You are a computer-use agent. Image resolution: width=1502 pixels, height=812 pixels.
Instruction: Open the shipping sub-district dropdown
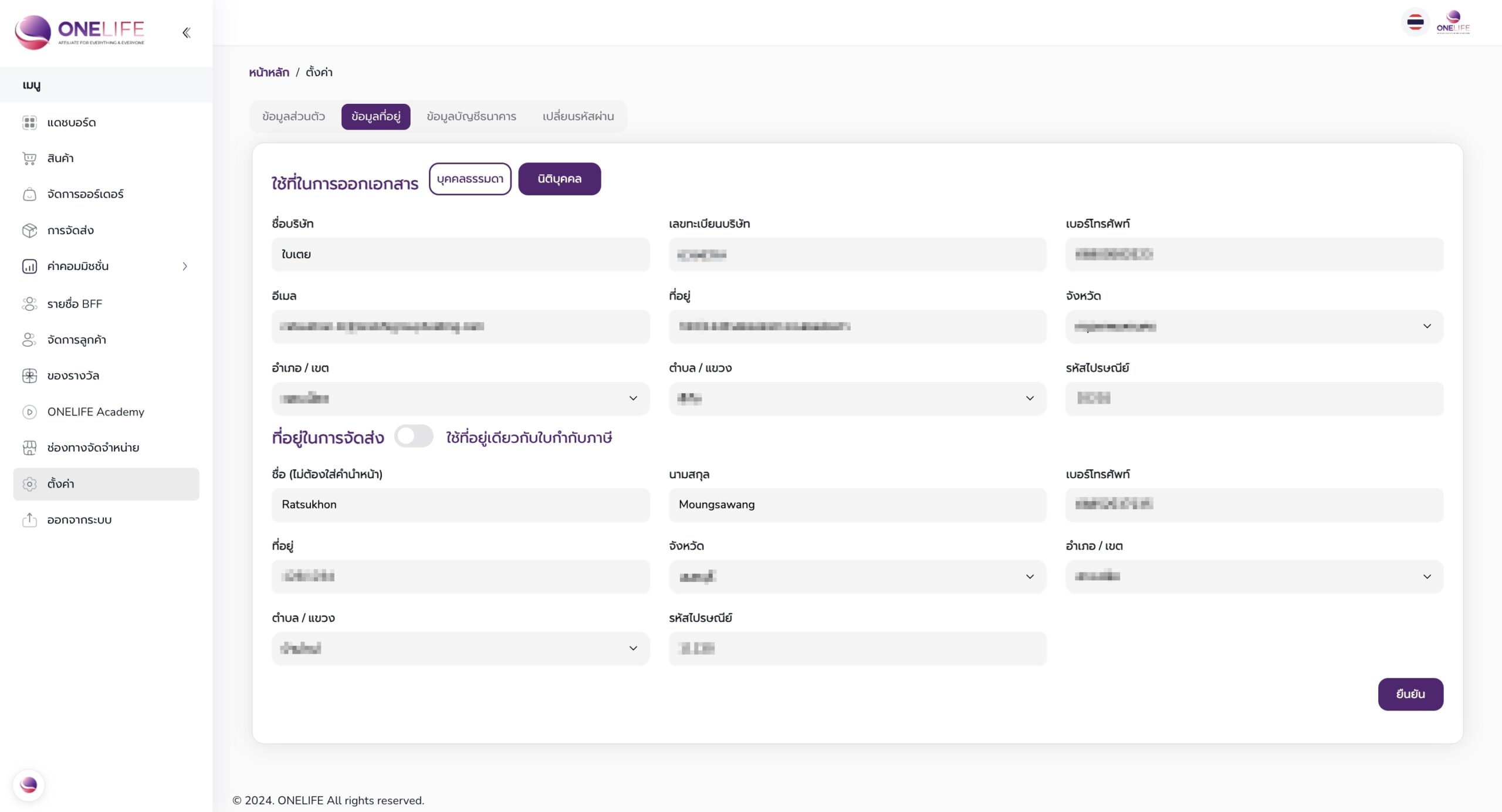click(460, 648)
